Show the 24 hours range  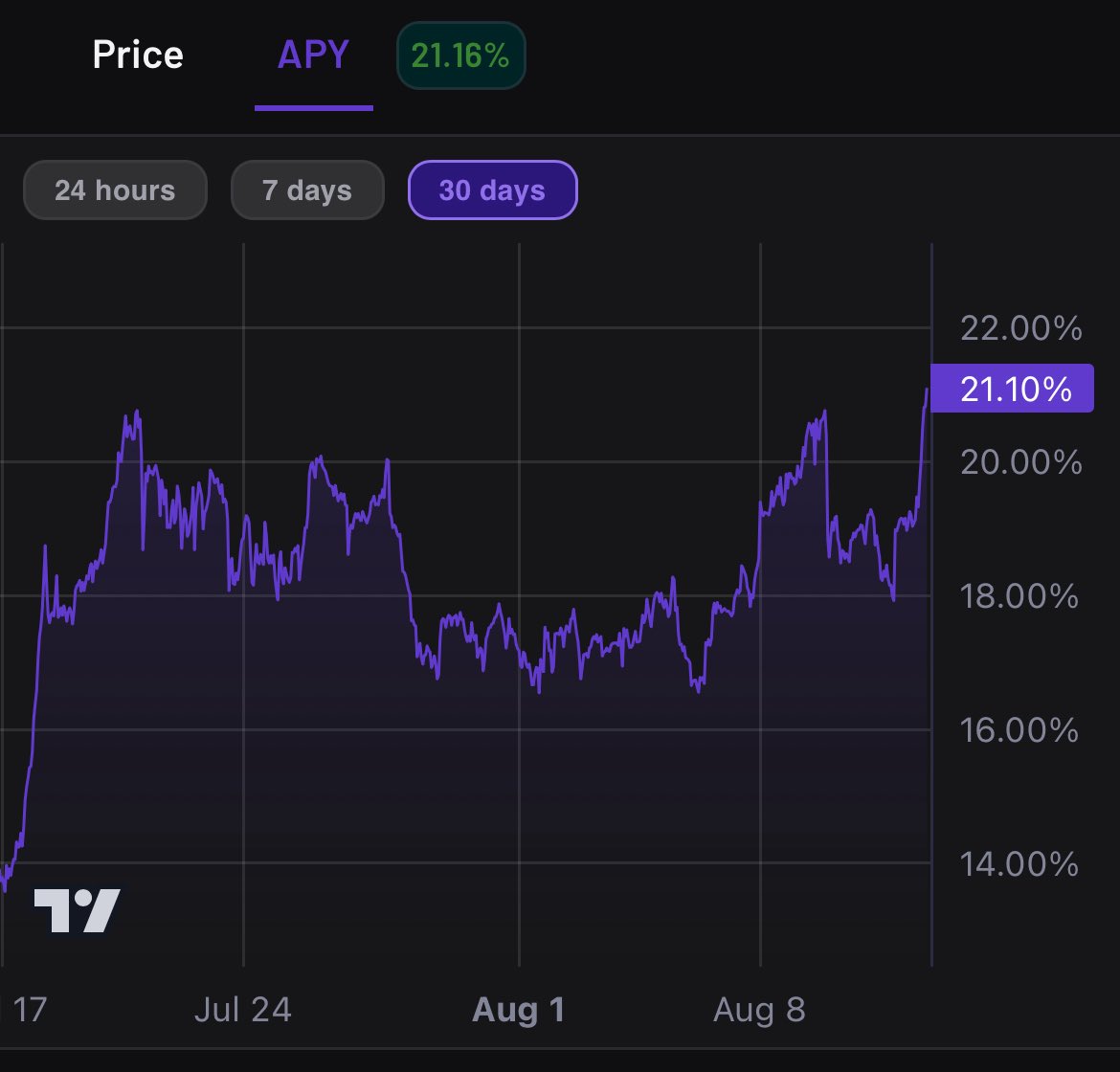pos(115,190)
